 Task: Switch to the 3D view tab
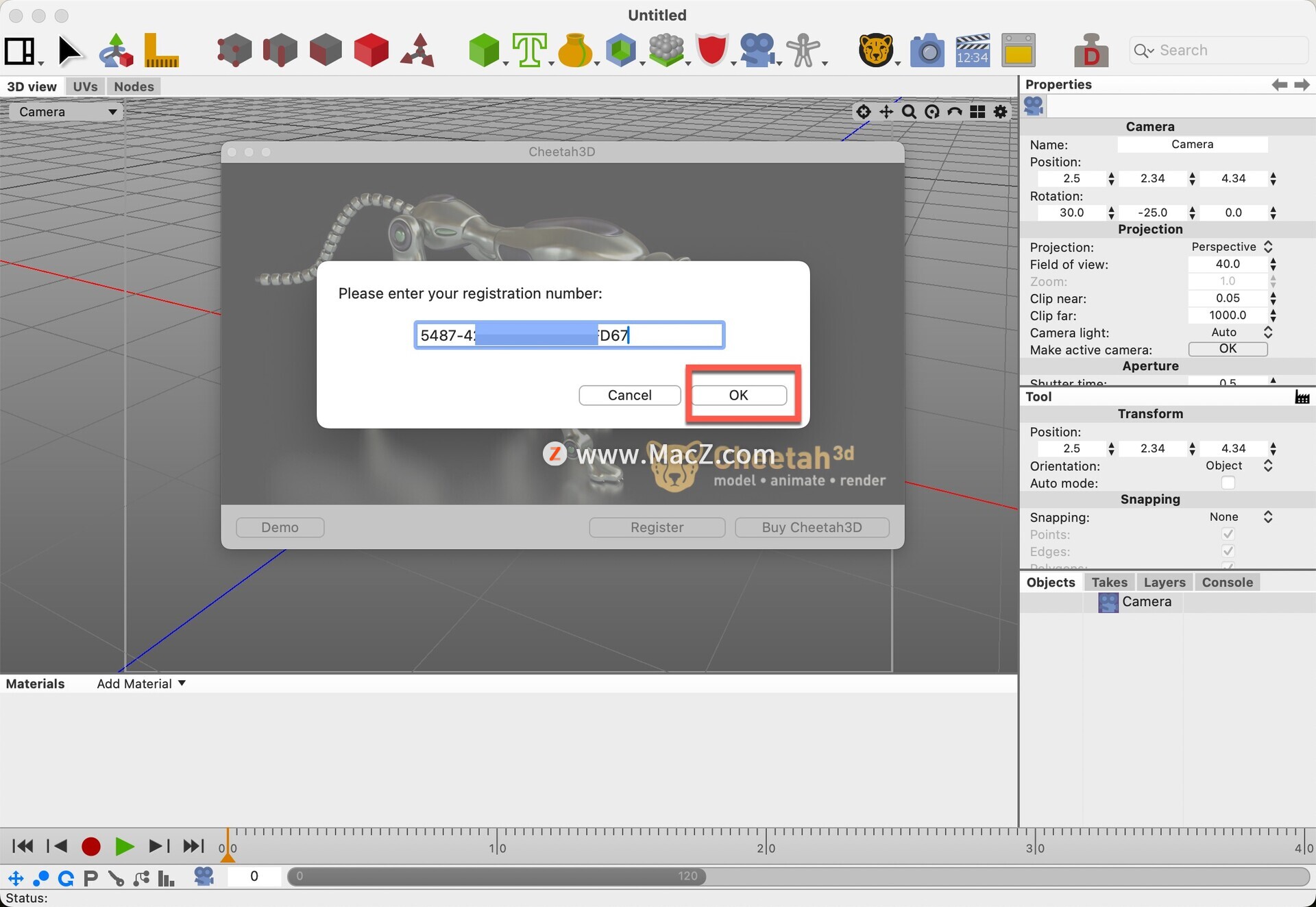[32, 86]
